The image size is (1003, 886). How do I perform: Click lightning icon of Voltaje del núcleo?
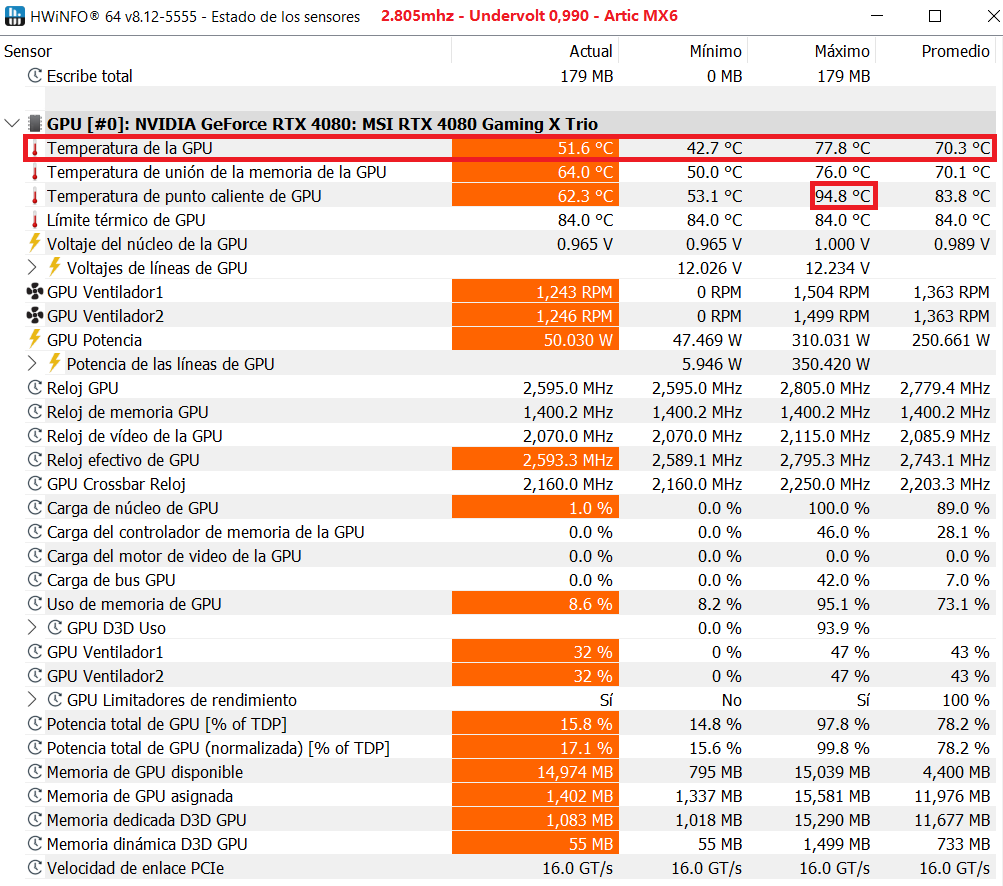(35, 243)
